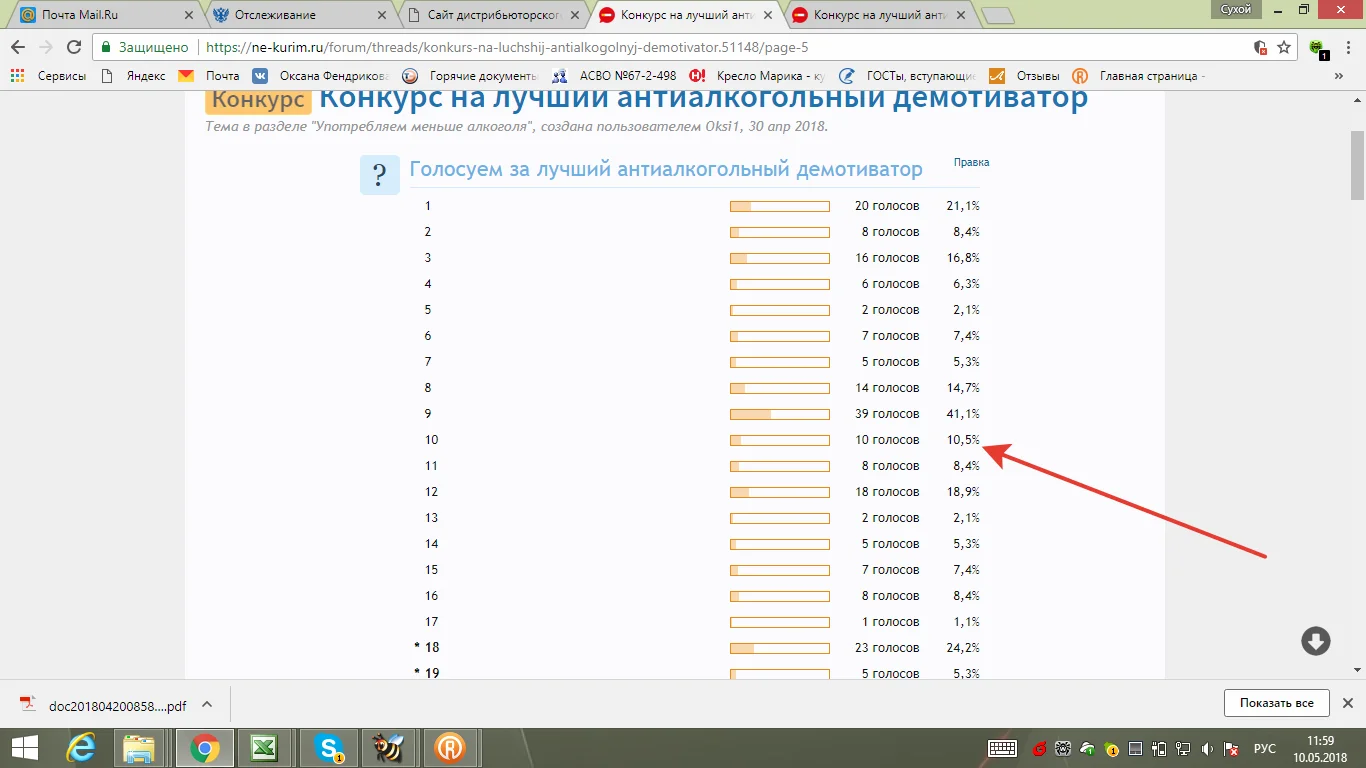Open the Почта bookmark

[210, 76]
